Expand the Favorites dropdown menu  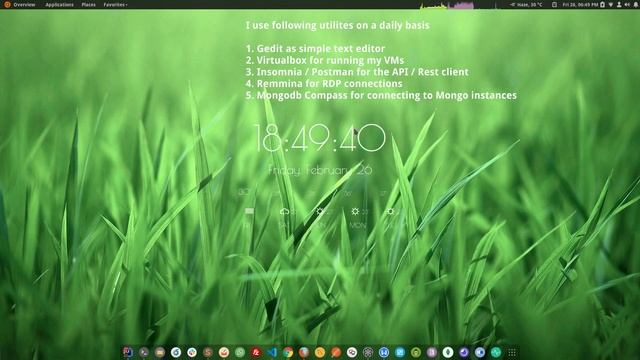116,4
